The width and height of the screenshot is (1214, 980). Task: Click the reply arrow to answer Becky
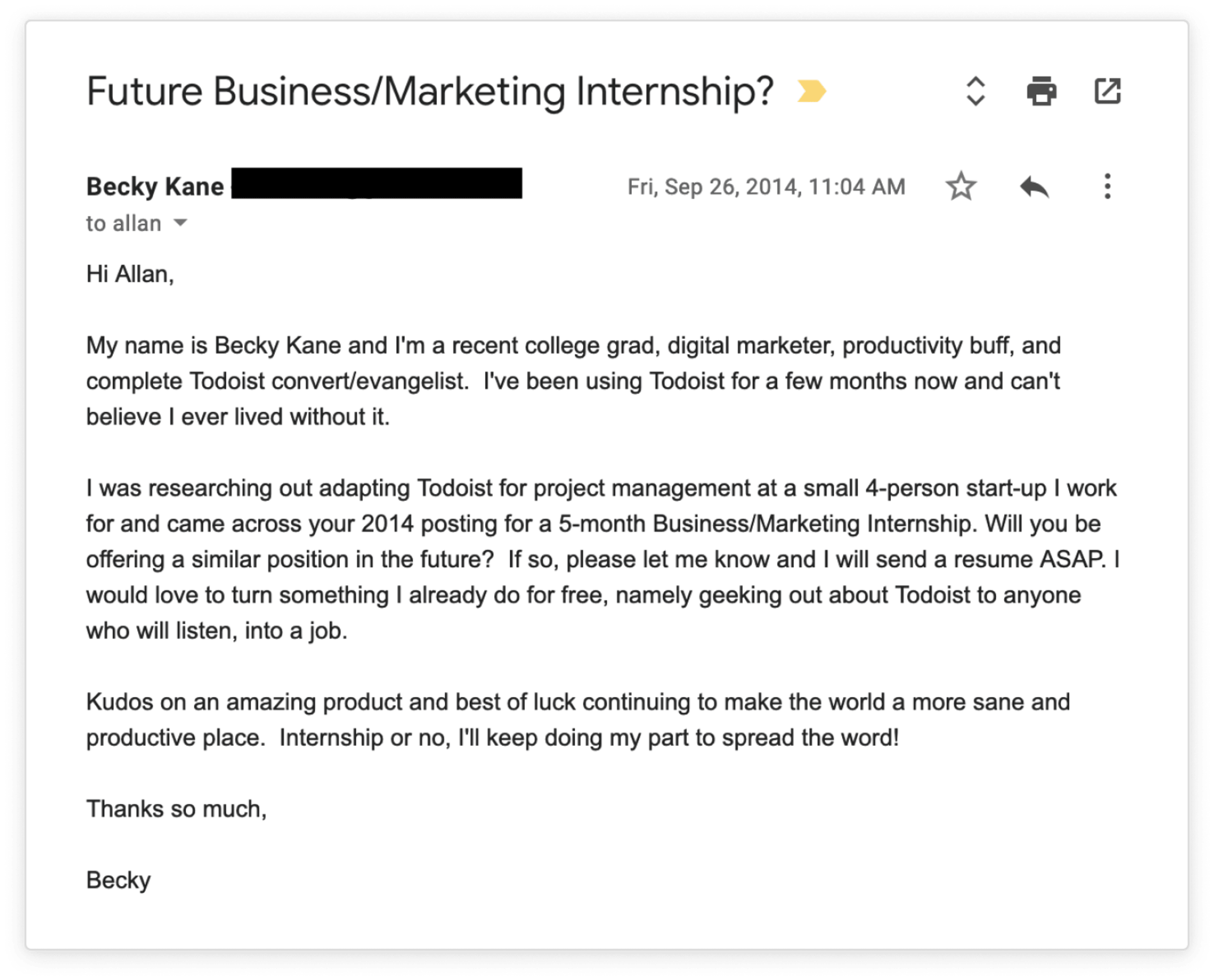(x=1035, y=186)
